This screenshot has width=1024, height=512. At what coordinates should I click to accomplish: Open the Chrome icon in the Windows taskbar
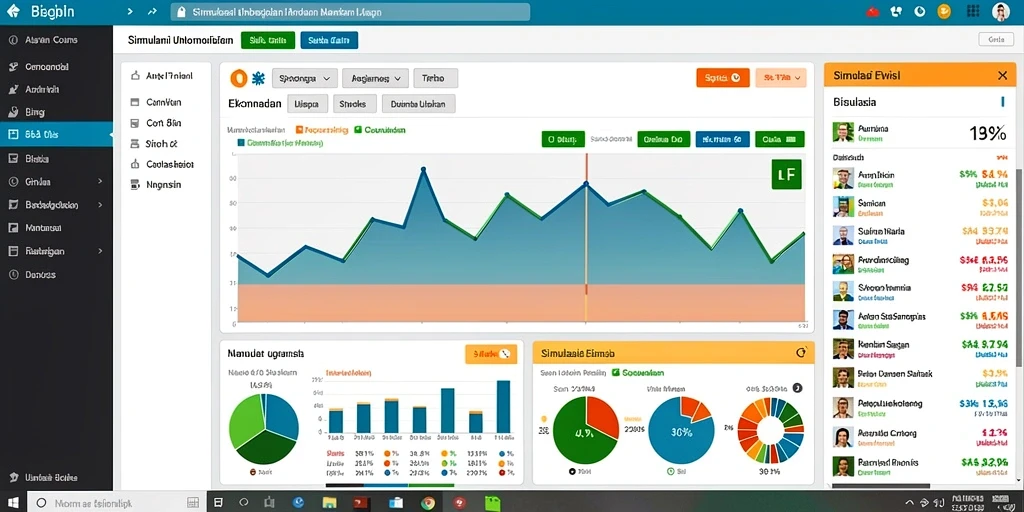tap(428, 503)
